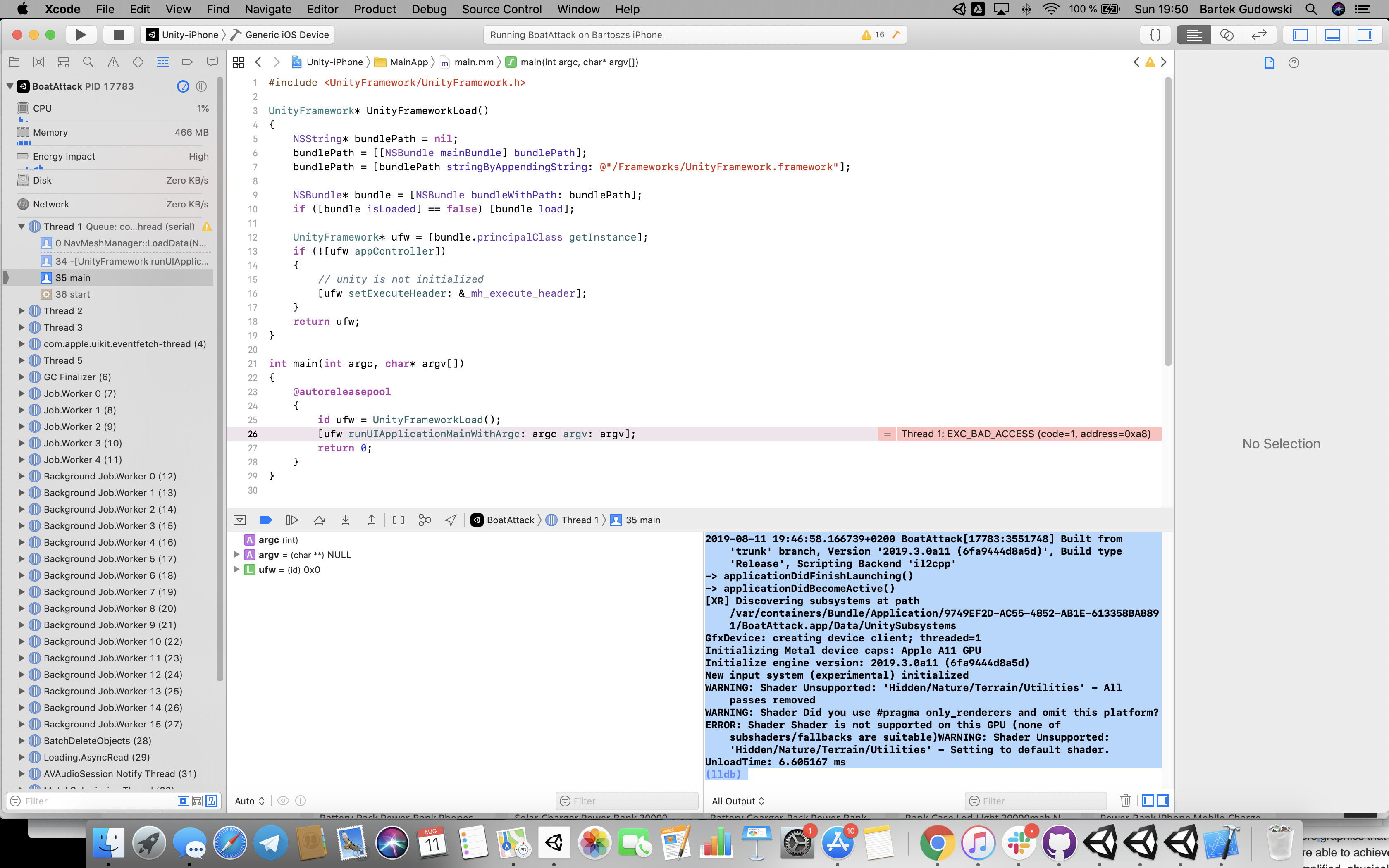Open the Source Control navigator
Viewport: 1389px width, 868px height.
pos(38,62)
